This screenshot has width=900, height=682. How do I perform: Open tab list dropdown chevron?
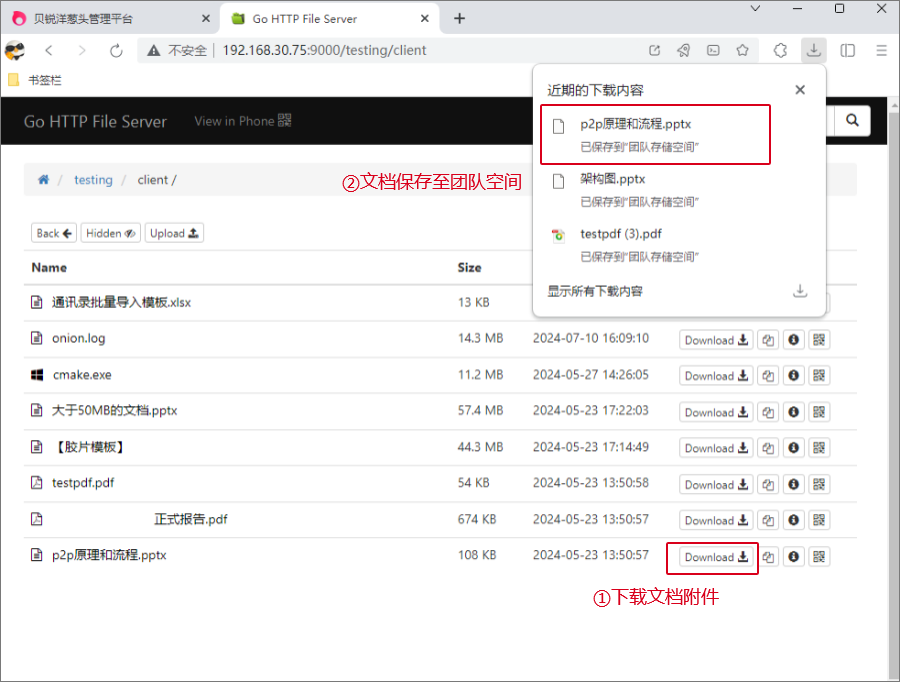pyautogui.click(x=755, y=9)
